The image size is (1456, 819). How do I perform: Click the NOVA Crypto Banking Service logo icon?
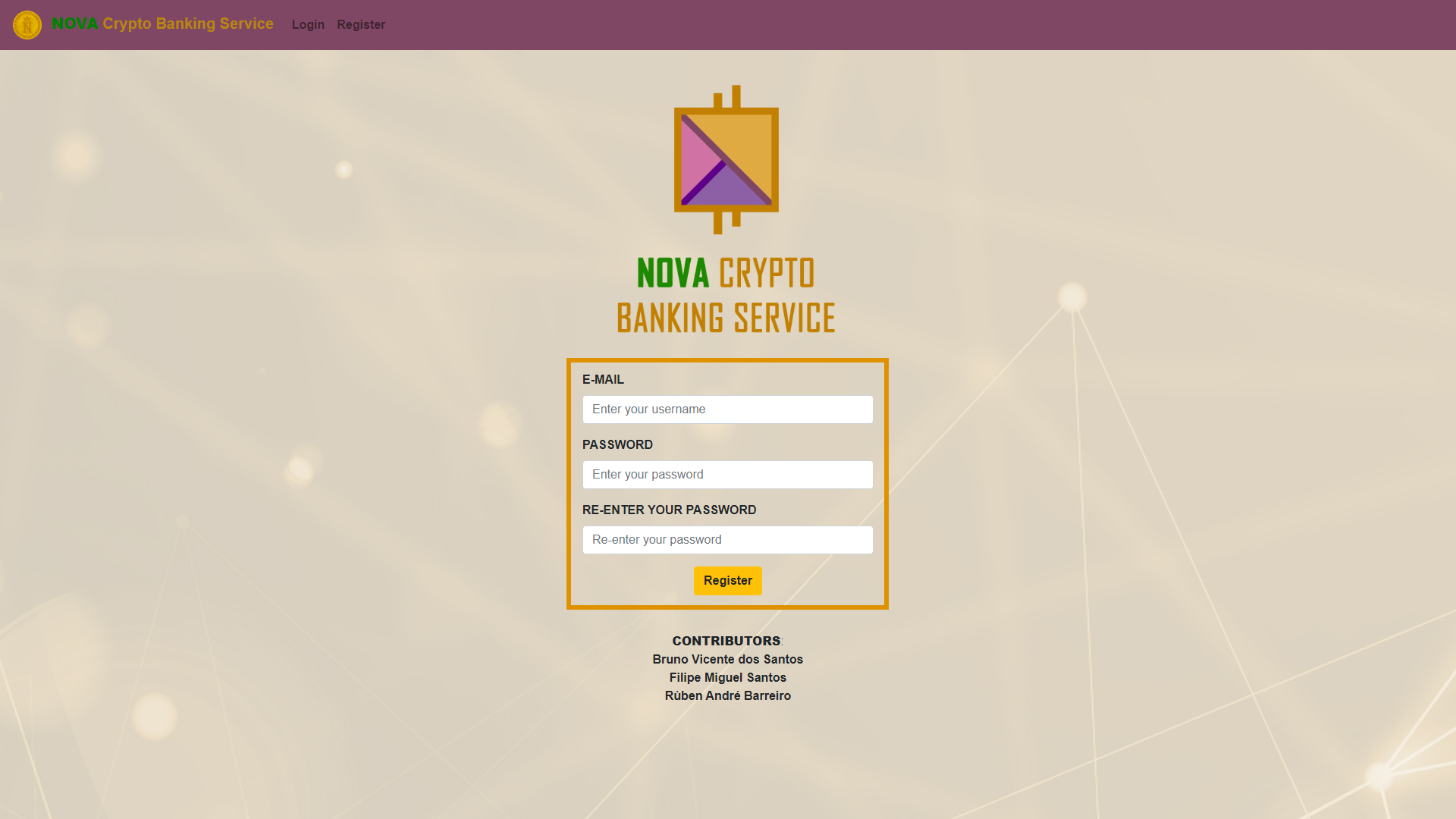27,25
